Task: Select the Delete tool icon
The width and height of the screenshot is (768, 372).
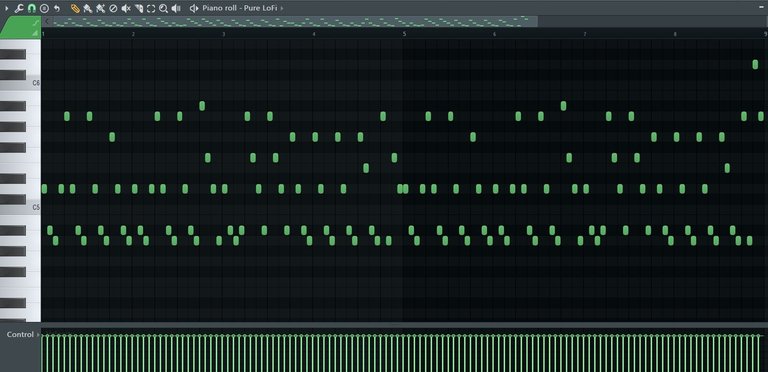Action: point(113,8)
